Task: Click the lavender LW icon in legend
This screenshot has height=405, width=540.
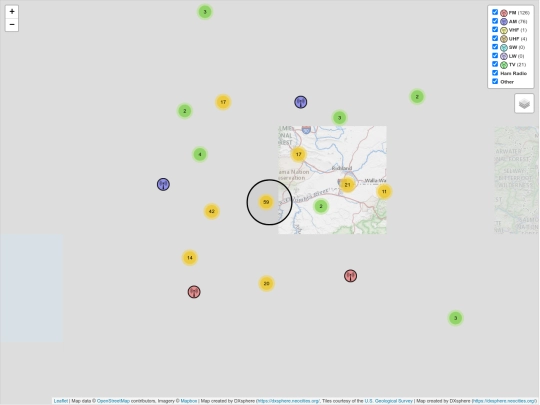Action: pyautogui.click(x=504, y=56)
